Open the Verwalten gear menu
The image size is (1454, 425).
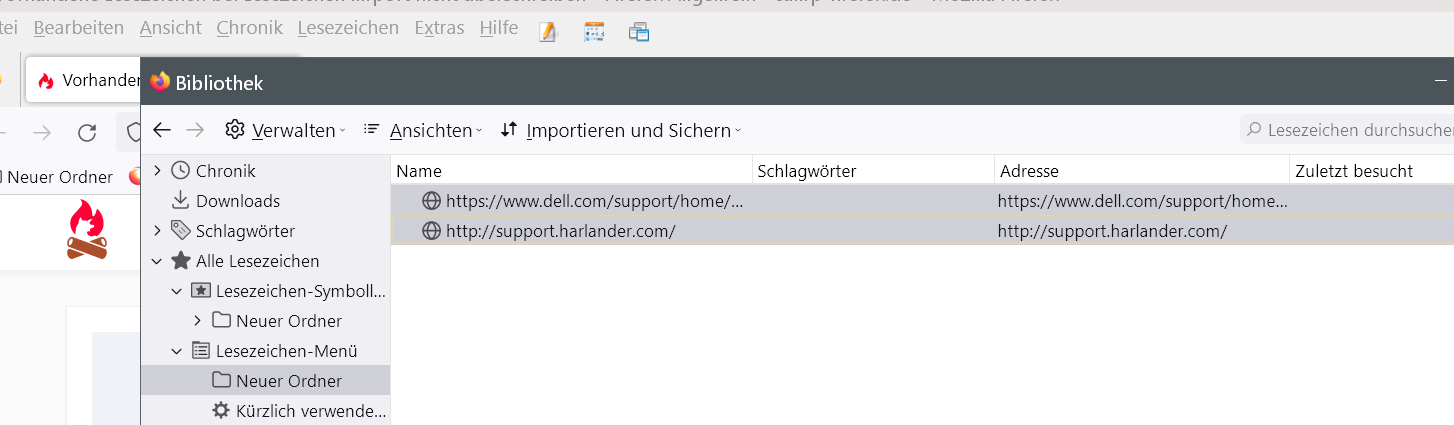tap(284, 130)
